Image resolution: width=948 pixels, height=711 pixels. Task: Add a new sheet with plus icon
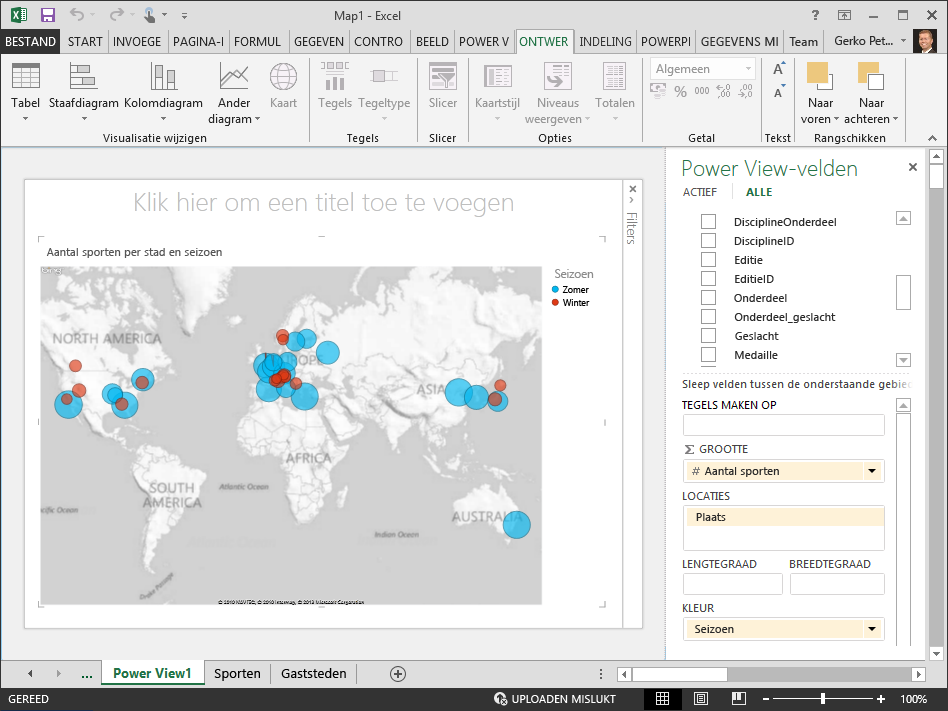[x=398, y=674]
